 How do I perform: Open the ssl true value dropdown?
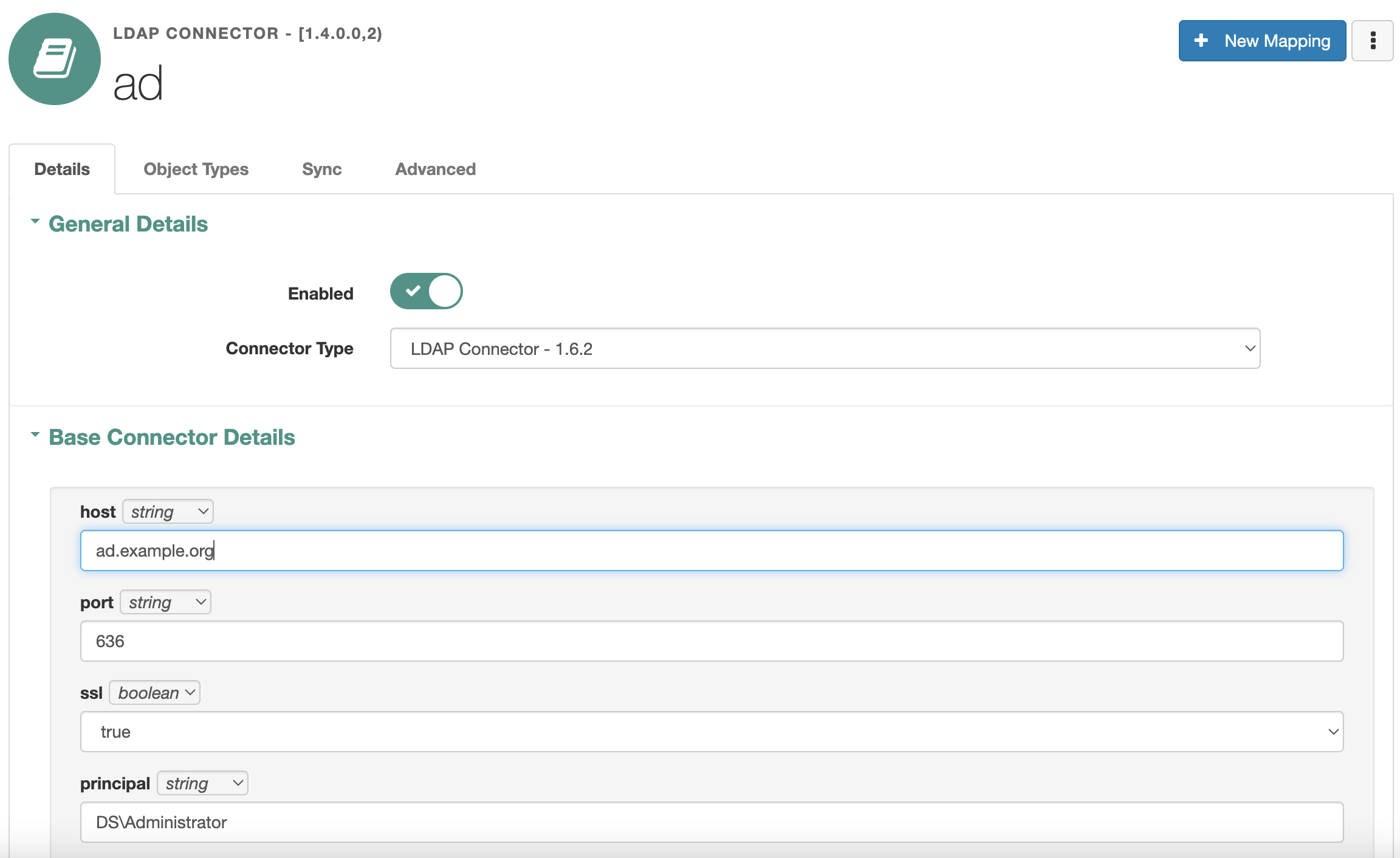[712, 732]
